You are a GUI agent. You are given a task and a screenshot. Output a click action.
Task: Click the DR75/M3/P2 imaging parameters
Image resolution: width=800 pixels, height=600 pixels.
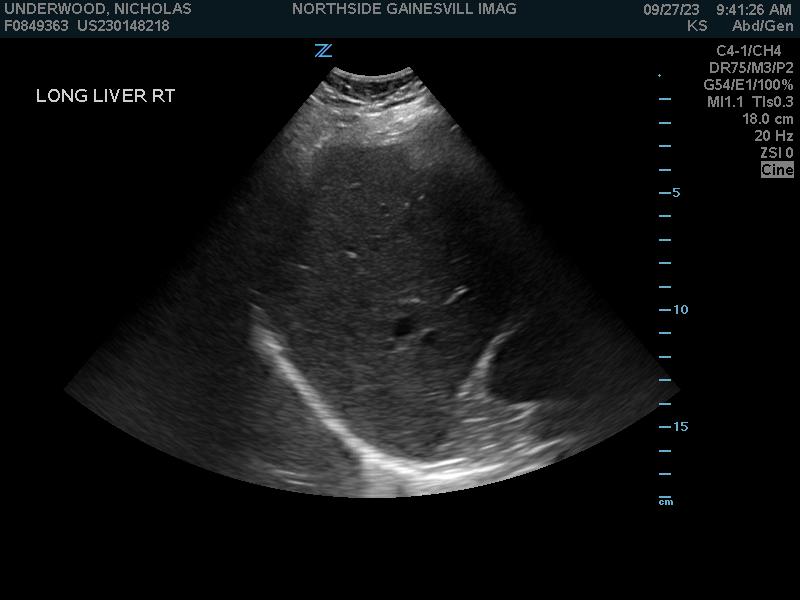pos(751,68)
